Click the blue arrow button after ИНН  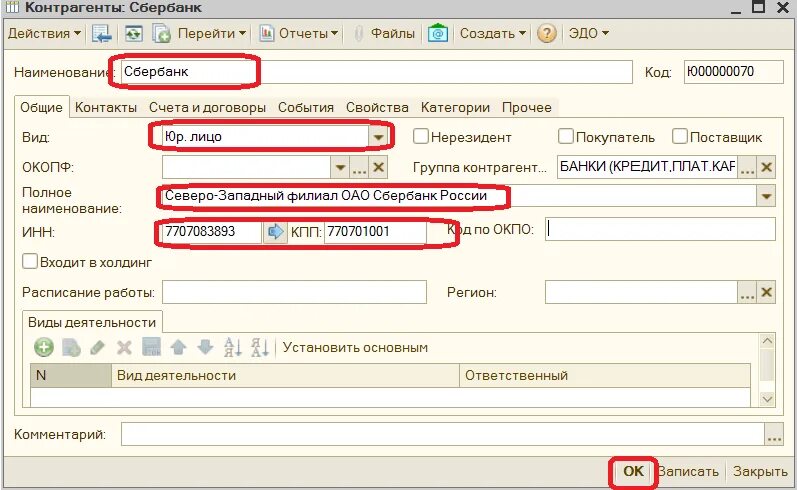pos(275,232)
